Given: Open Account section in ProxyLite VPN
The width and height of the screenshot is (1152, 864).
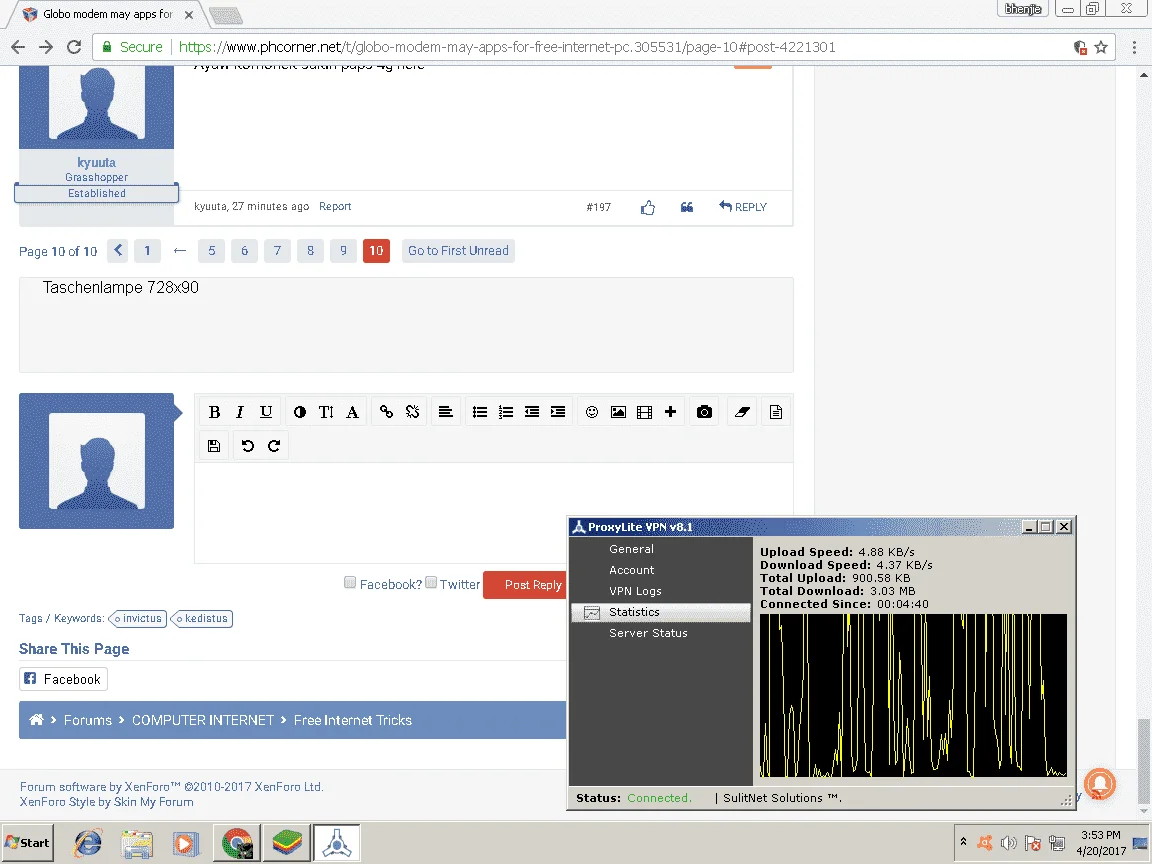Looking at the screenshot, I should pyautogui.click(x=632, y=570).
